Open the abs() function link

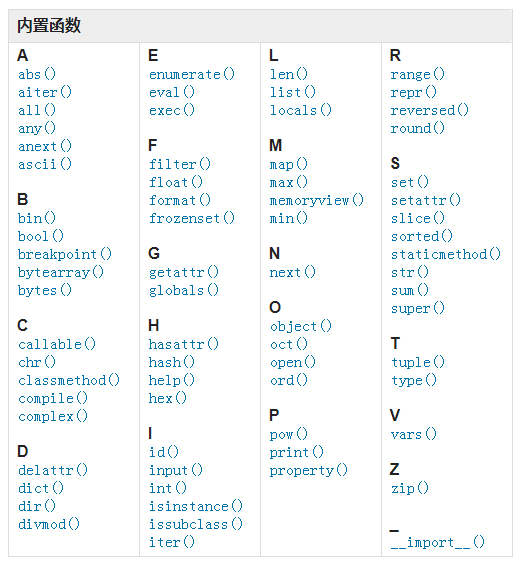[x=37, y=74]
